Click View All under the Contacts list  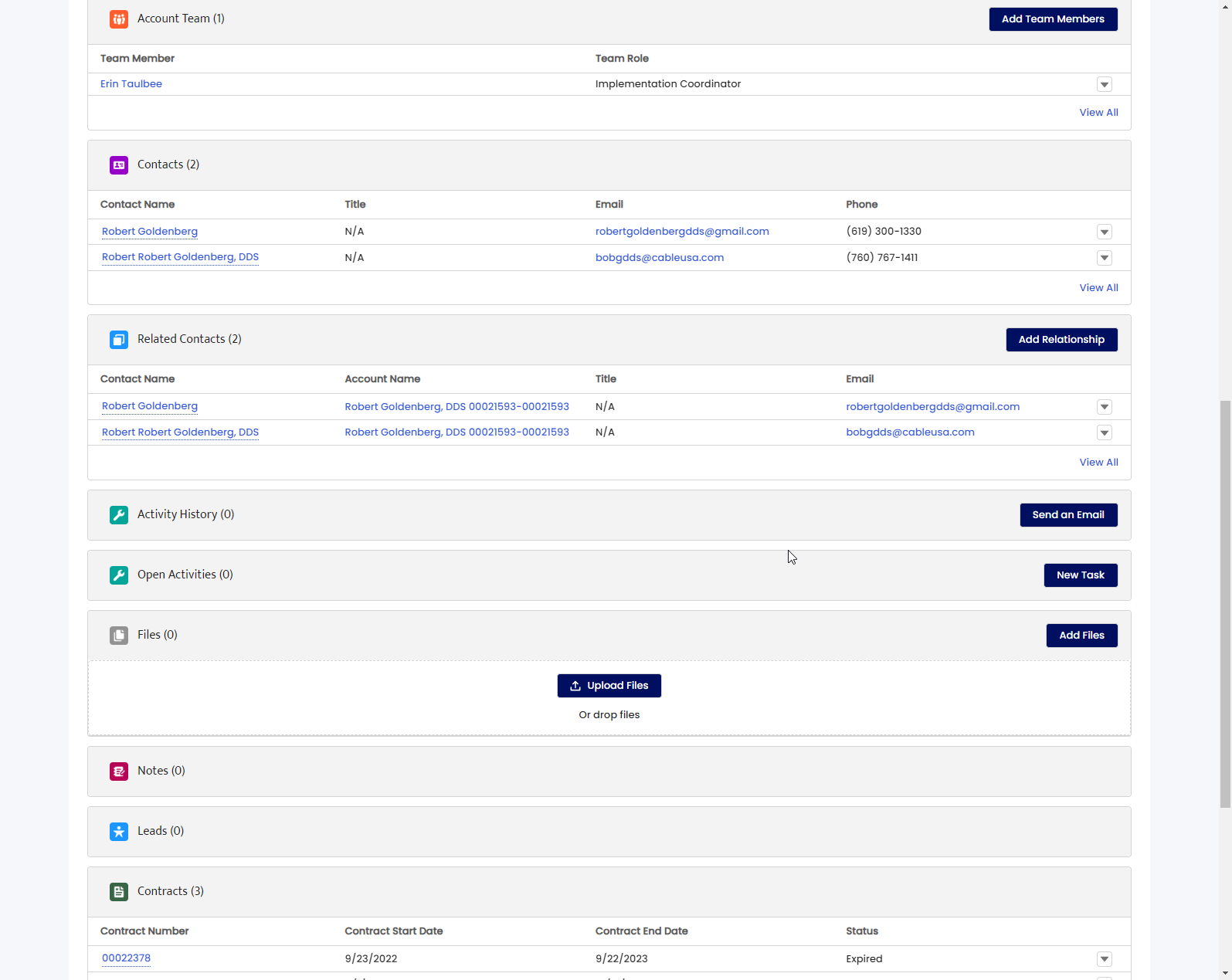pyautogui.click(x=1098, y=287)
